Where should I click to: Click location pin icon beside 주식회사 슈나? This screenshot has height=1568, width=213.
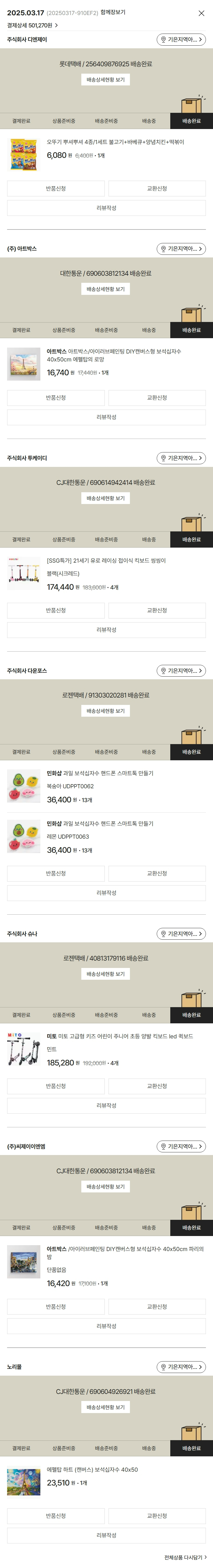pos(163,934)
